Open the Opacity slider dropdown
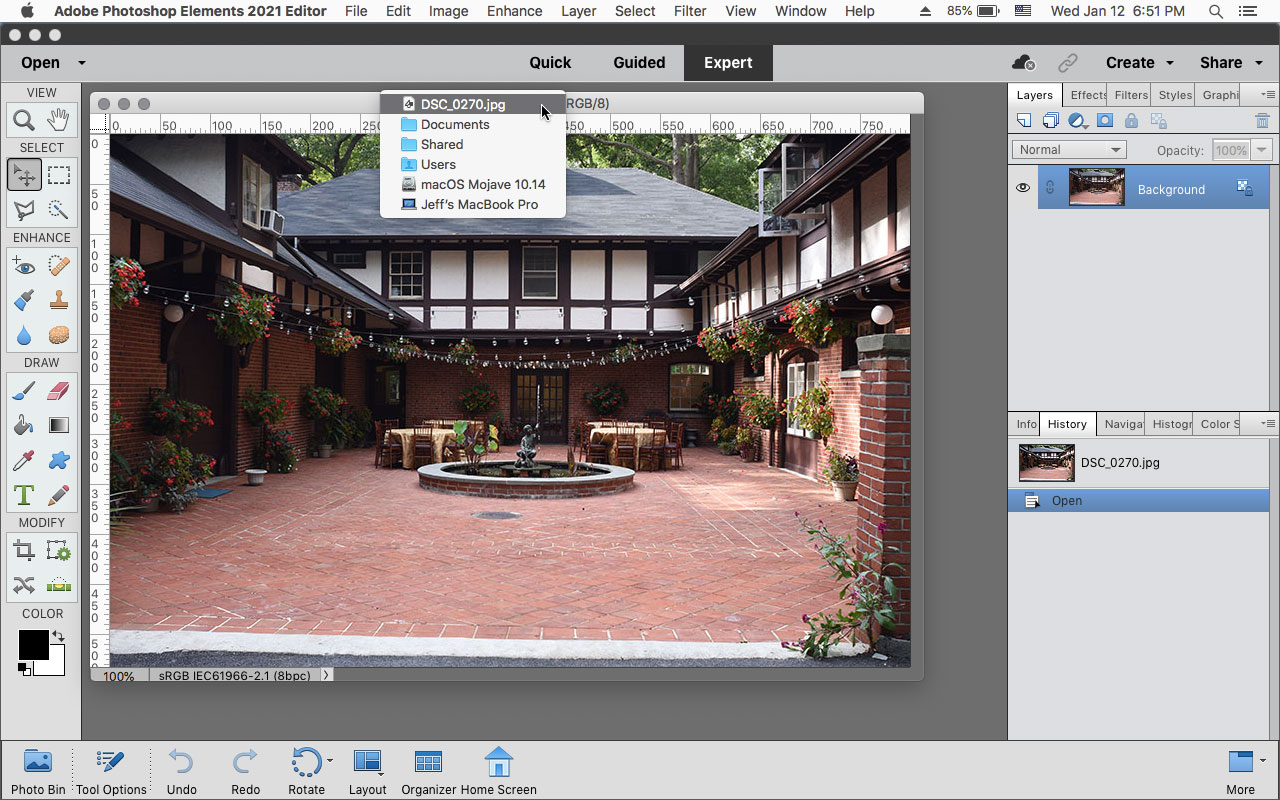 pos(1262,149)
